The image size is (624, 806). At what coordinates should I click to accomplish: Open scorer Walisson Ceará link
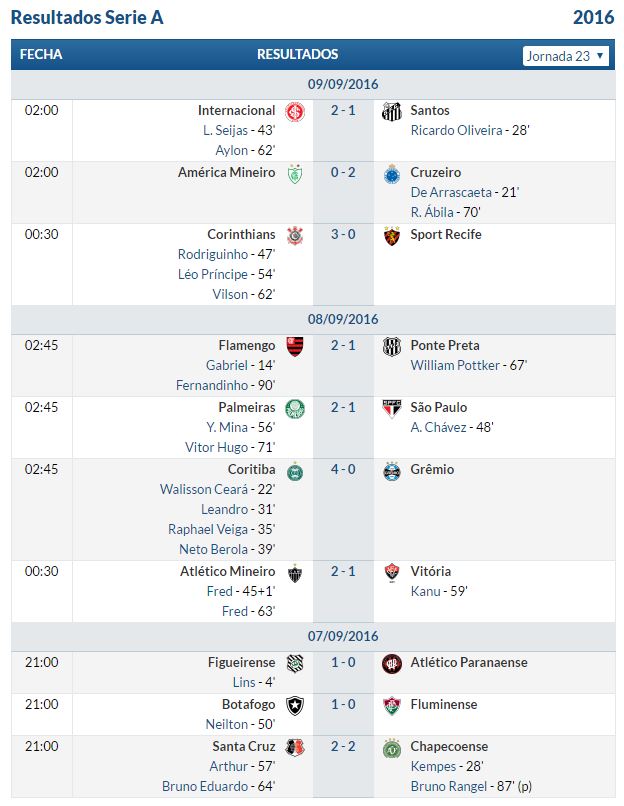[x=204, y=489]
